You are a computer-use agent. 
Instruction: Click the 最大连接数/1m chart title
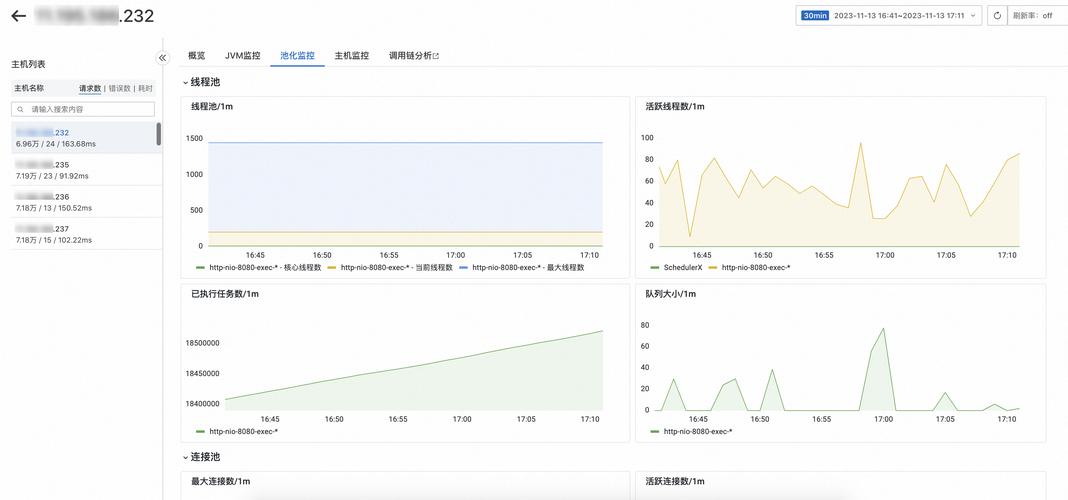point(221,482)
